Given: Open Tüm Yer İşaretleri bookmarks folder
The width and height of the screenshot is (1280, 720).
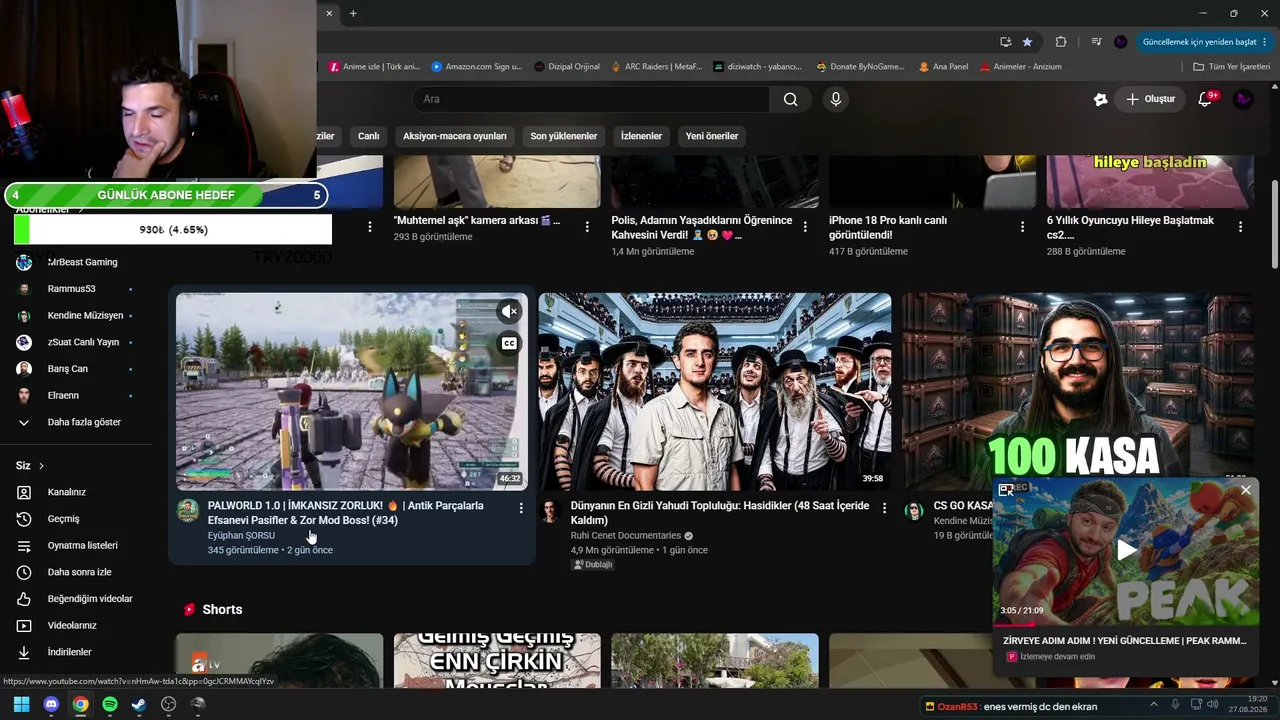Looking at the screenshot, I should click(x=1232, y=67).
